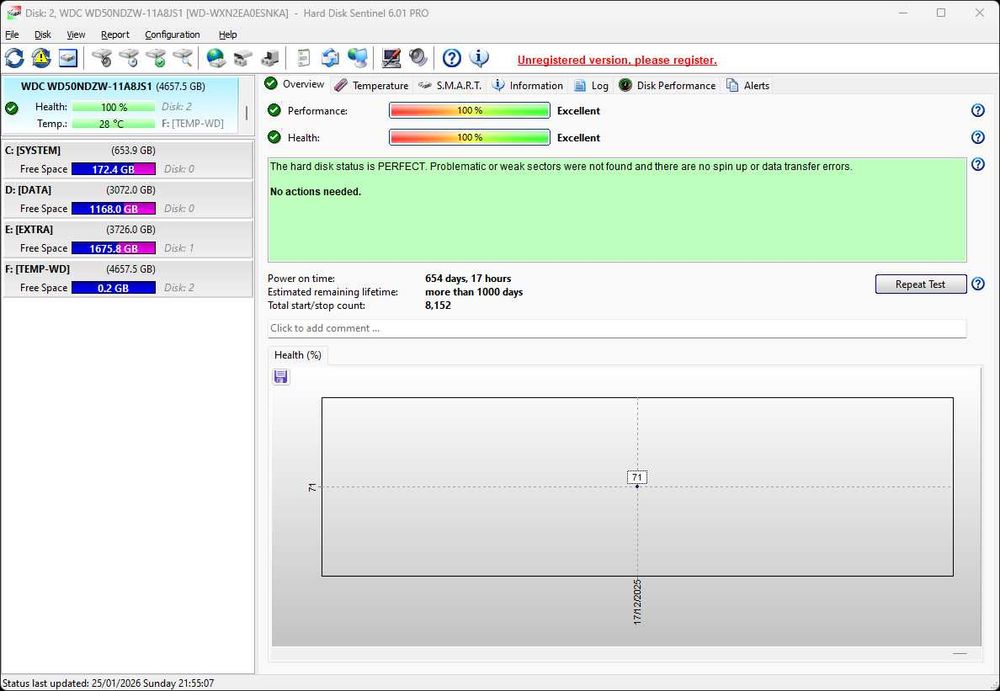Open the Help menu
The image size is (1000, 691).
[x=228, y=34]
